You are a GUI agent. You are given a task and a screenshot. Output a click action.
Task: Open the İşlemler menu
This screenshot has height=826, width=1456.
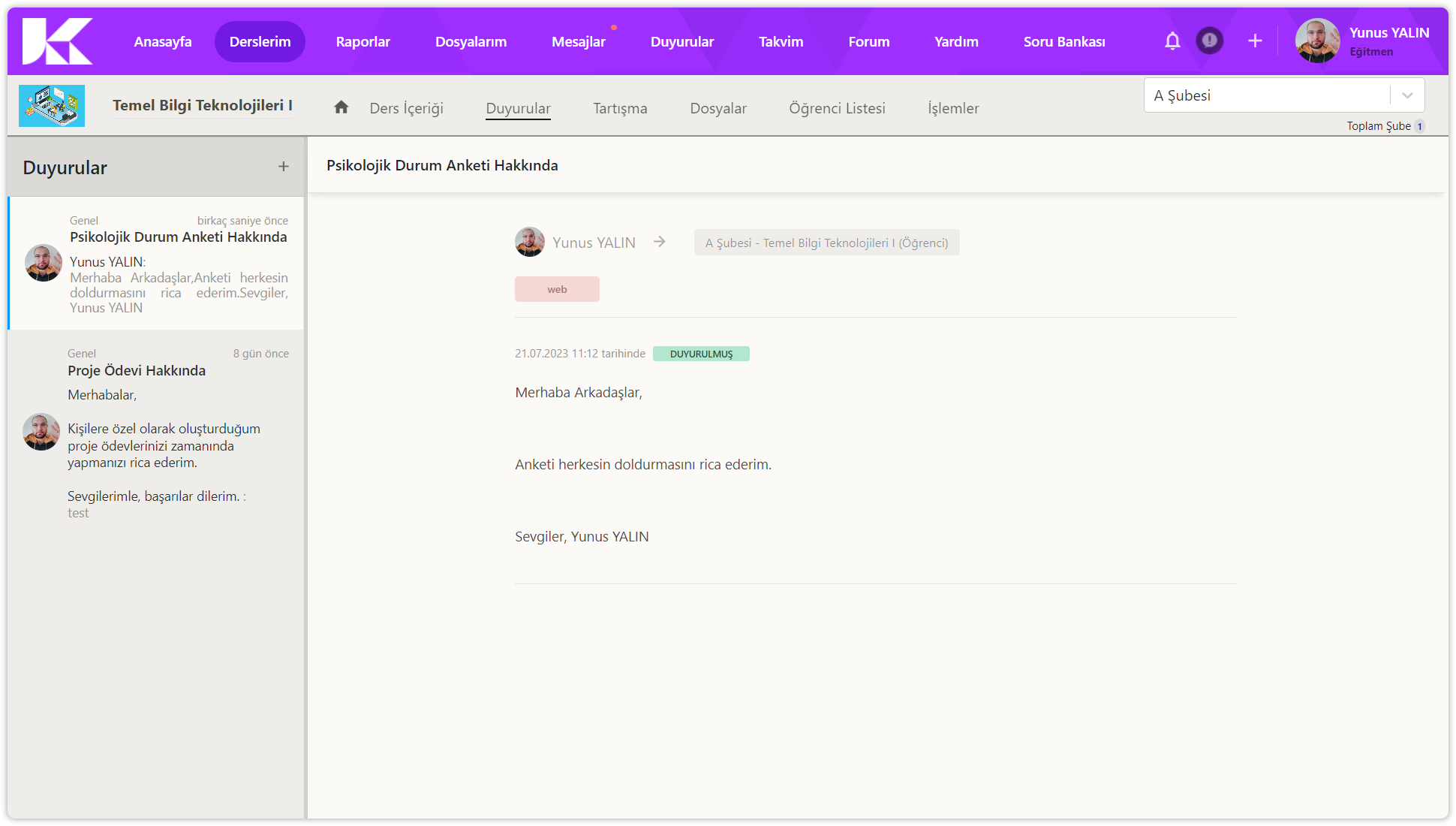coord(953,108)
